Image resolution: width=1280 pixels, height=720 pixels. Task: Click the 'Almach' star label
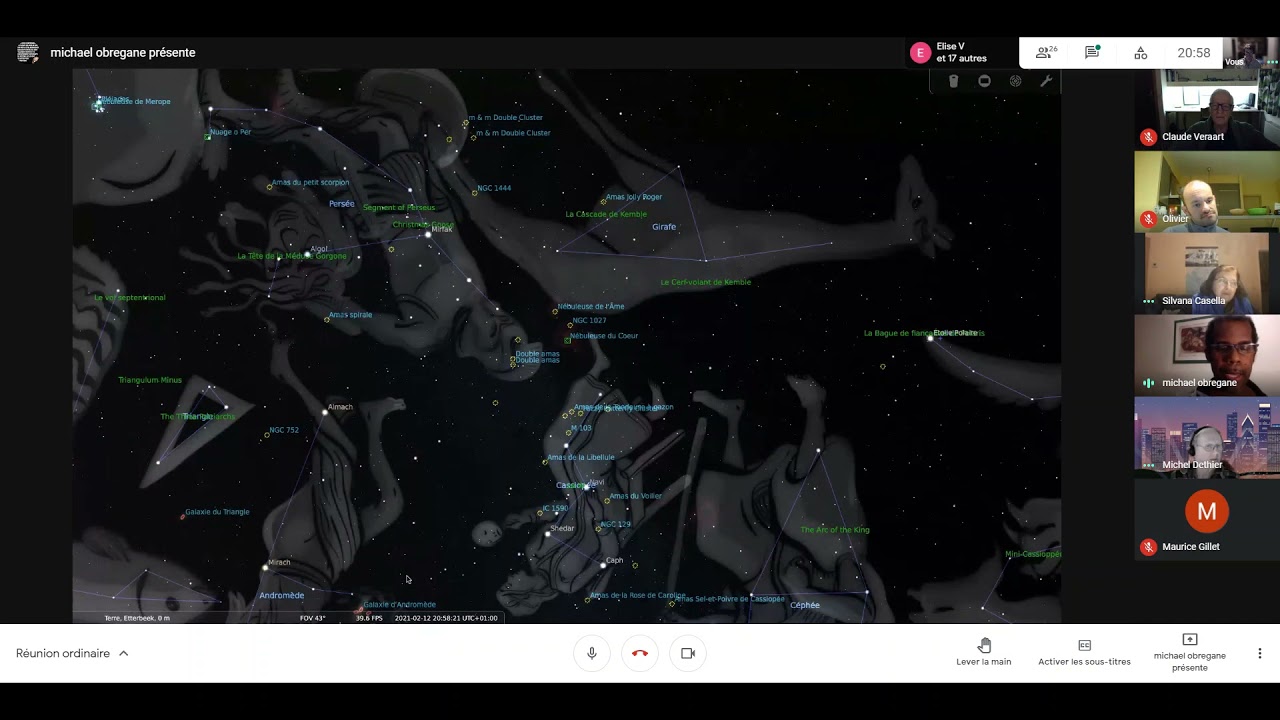[340, 407]
